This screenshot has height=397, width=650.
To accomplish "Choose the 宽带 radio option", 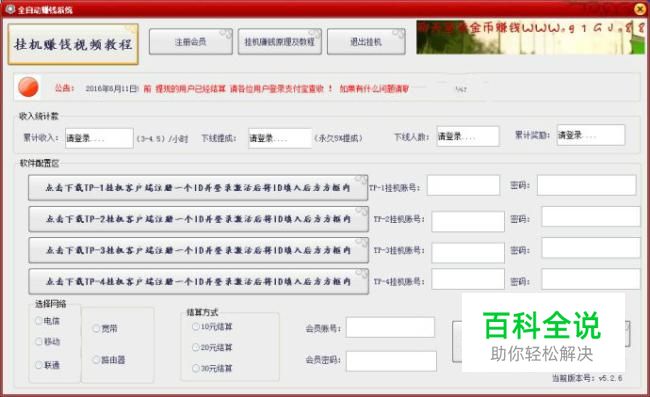I will tap(96, 328).
